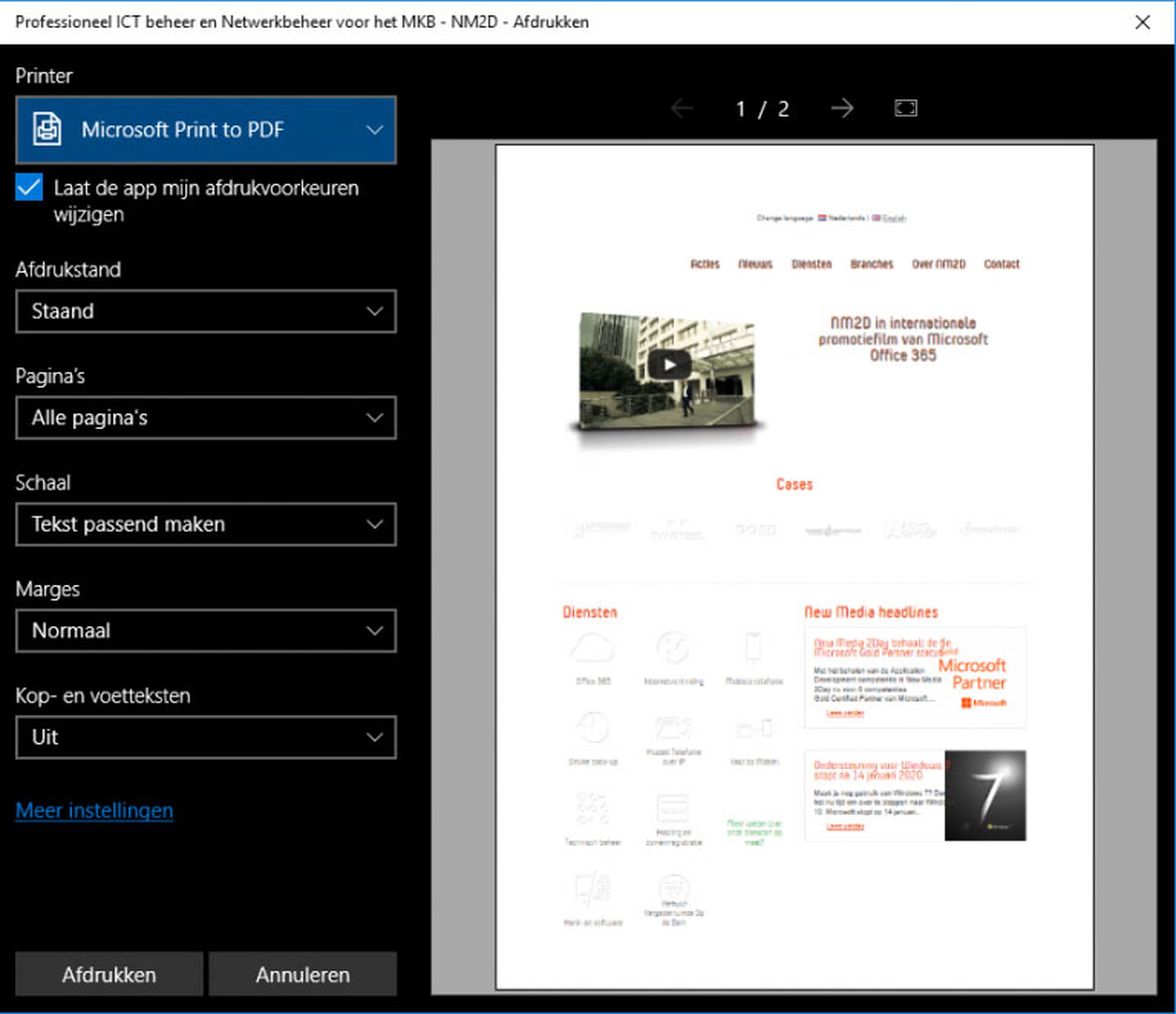Expand the Alle pagina's dropdown

tap(205, 418)
